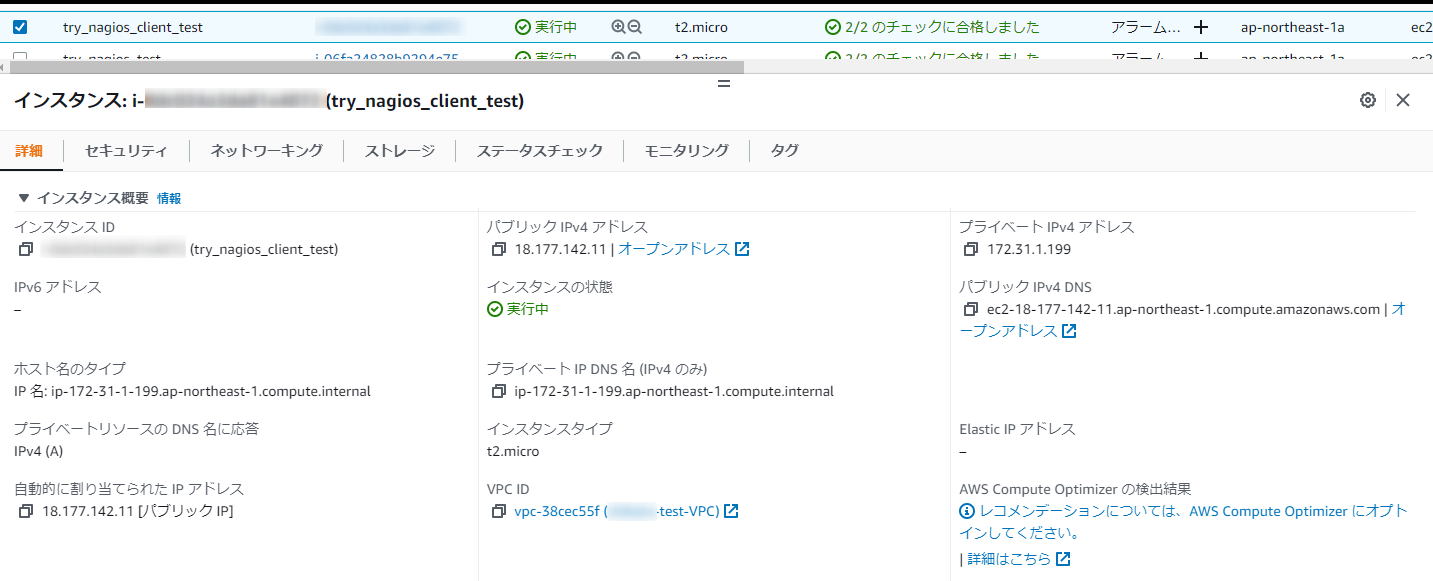The width and height of the screenshot is (1433, 581).
Task: Copy the private IP DNS name
Action: [500, 391]
